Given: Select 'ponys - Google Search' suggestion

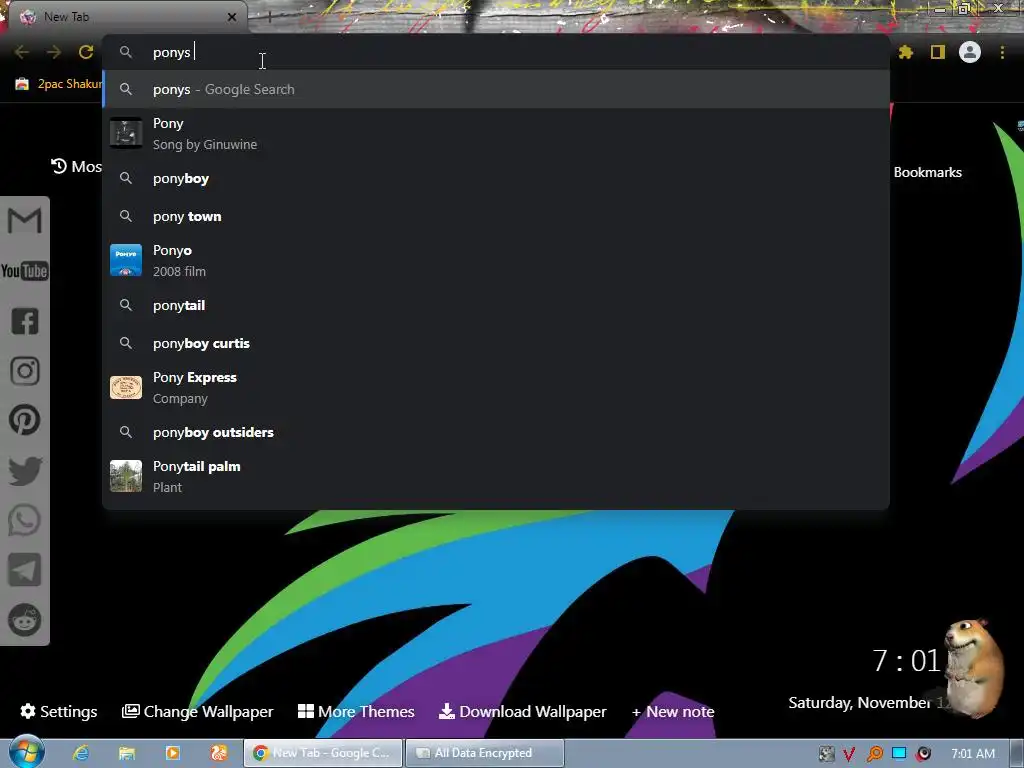Looking at the screenshot, I should tap(496, 89).
